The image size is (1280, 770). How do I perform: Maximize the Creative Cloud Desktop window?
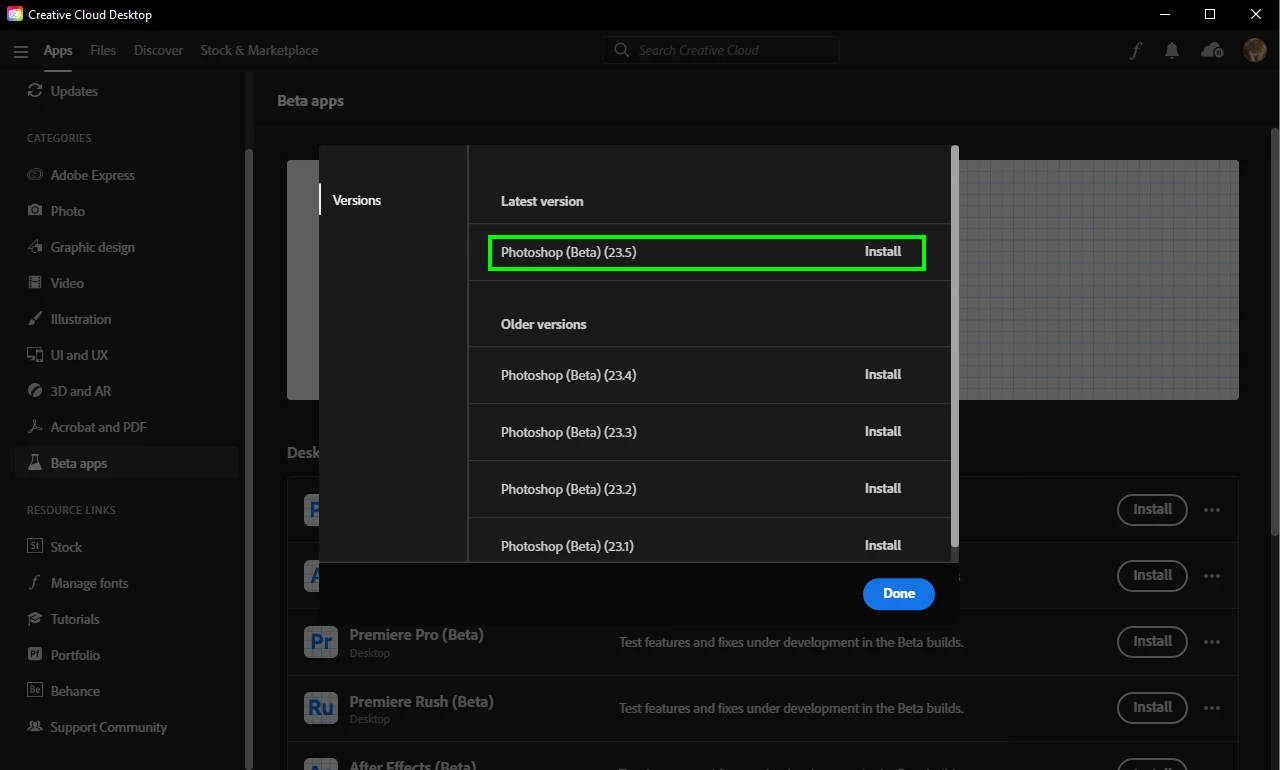[1210, 14]
